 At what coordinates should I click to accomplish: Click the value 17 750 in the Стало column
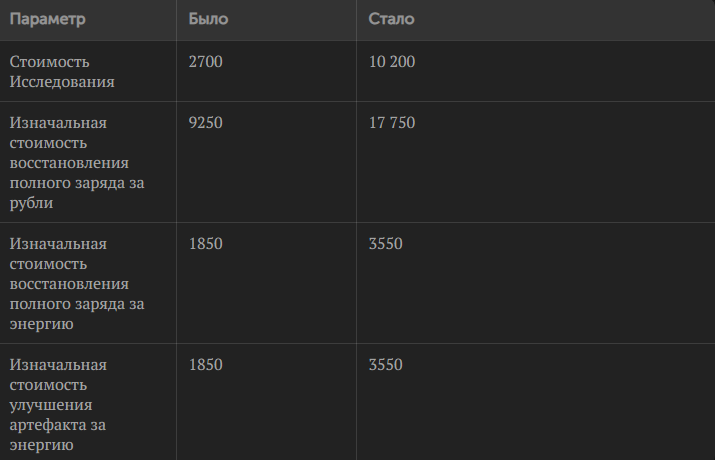click(x=391, y=123)
